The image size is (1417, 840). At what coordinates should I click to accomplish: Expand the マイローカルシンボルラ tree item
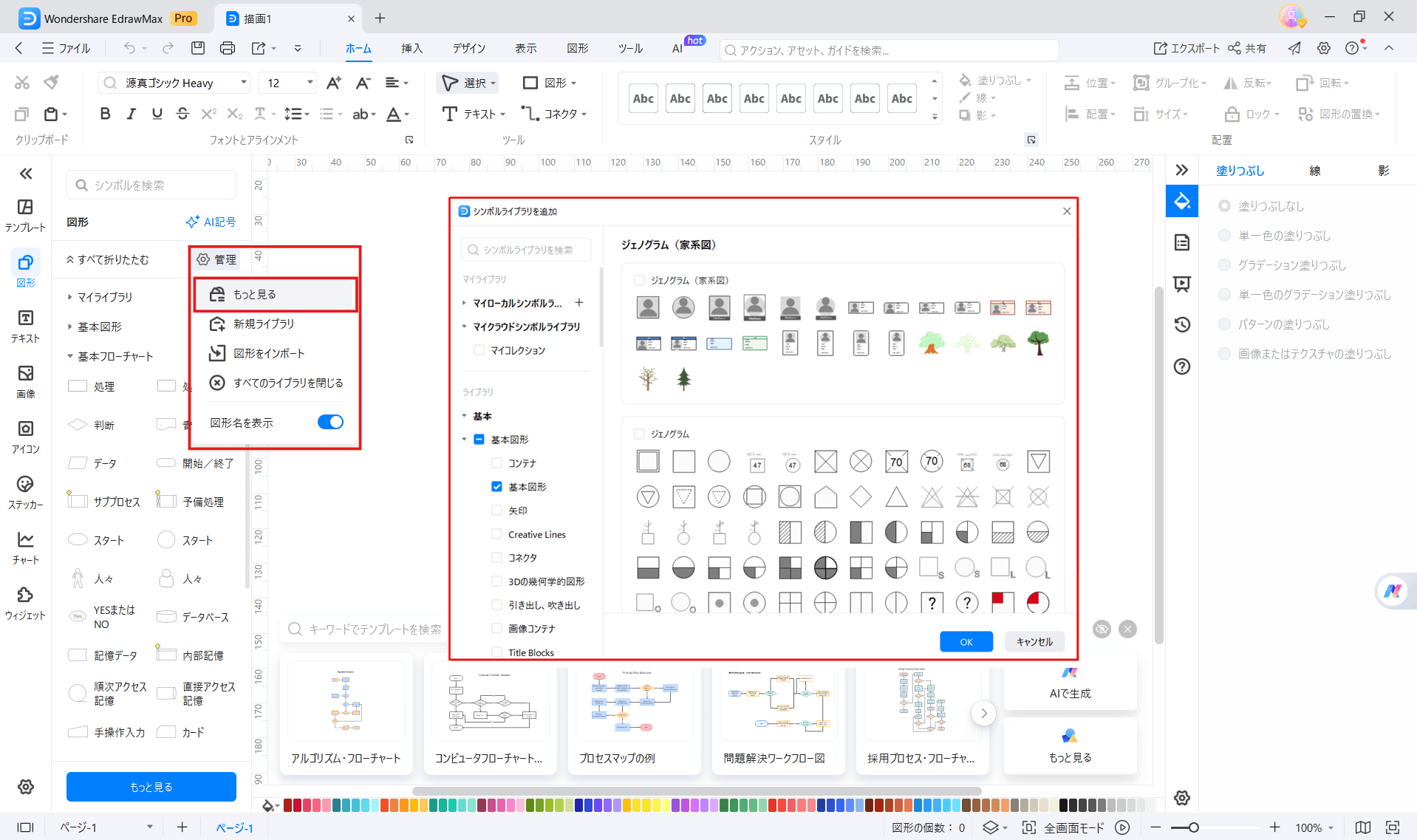[x=517, y=303]
